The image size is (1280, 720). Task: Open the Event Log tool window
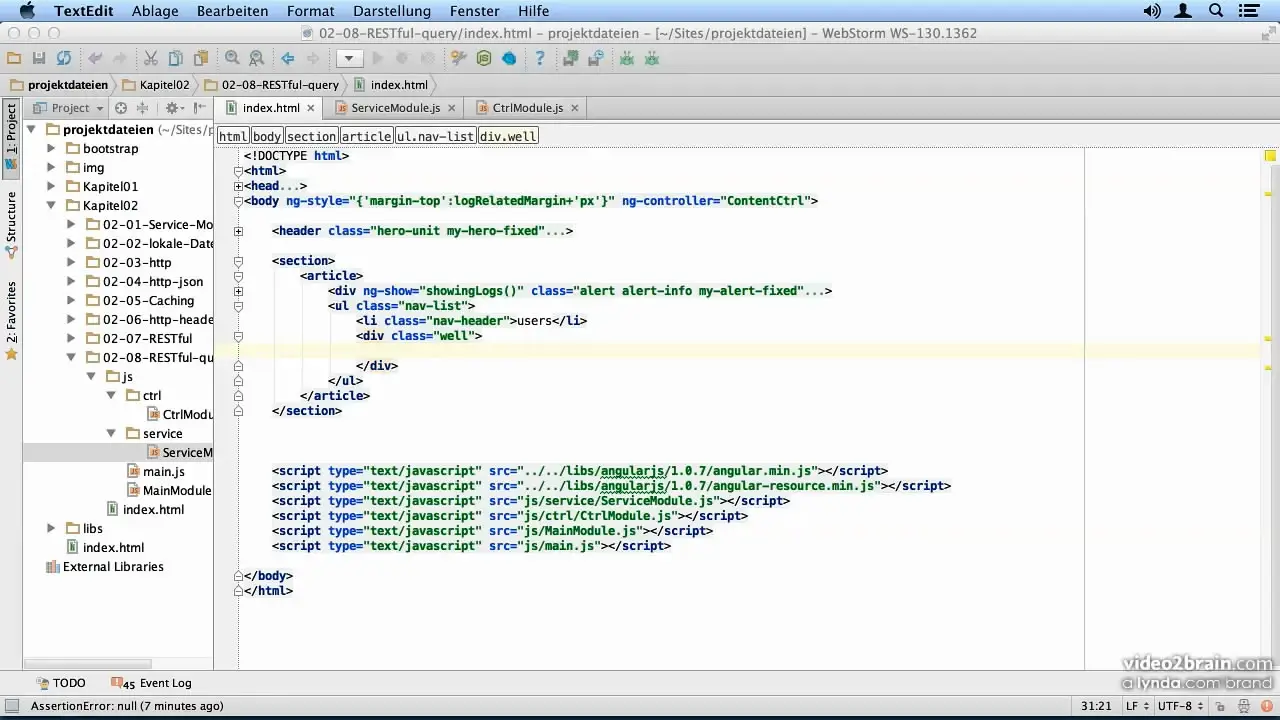[152, 683]
